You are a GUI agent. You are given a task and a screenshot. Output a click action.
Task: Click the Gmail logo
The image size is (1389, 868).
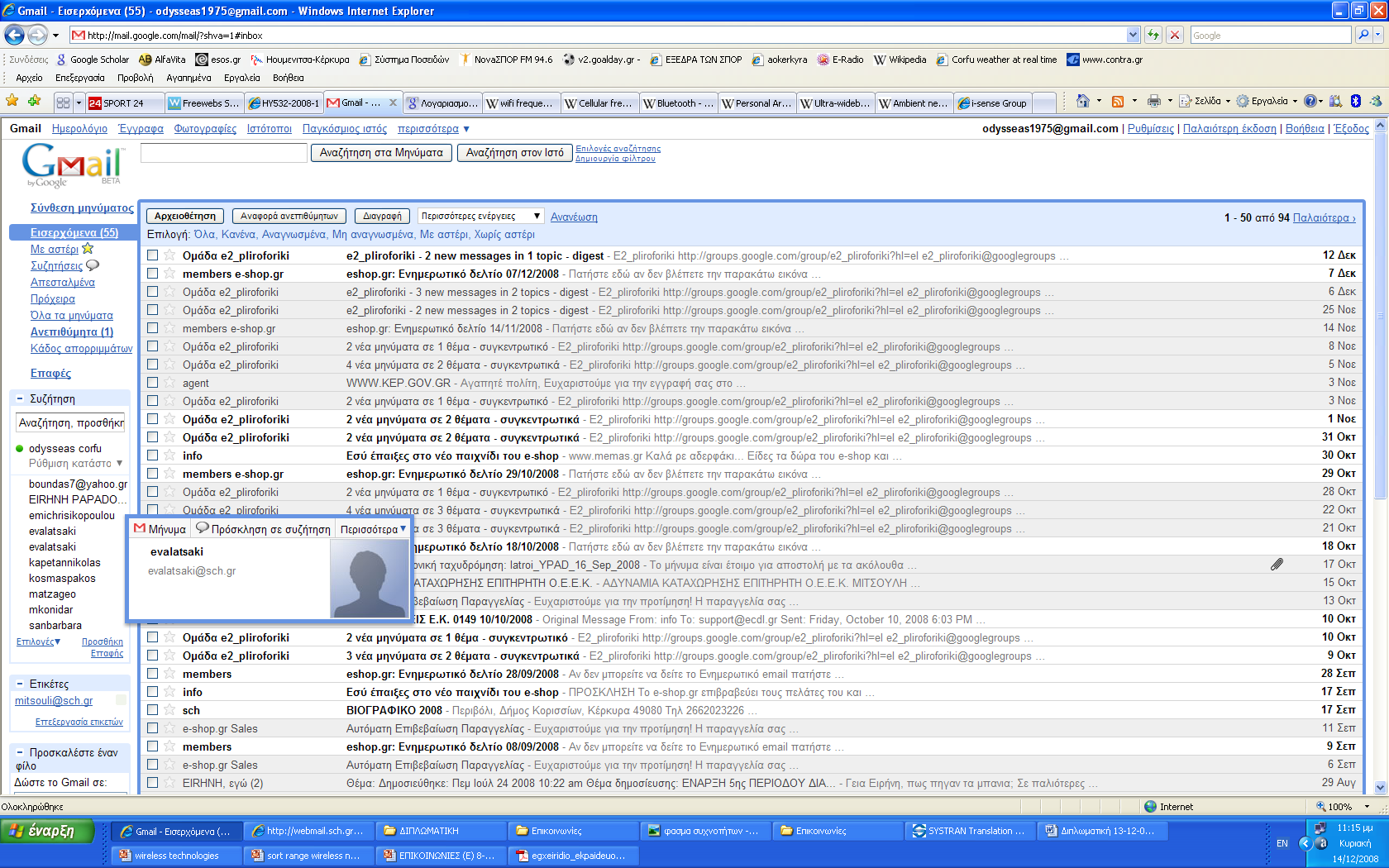tap(72, 165)
